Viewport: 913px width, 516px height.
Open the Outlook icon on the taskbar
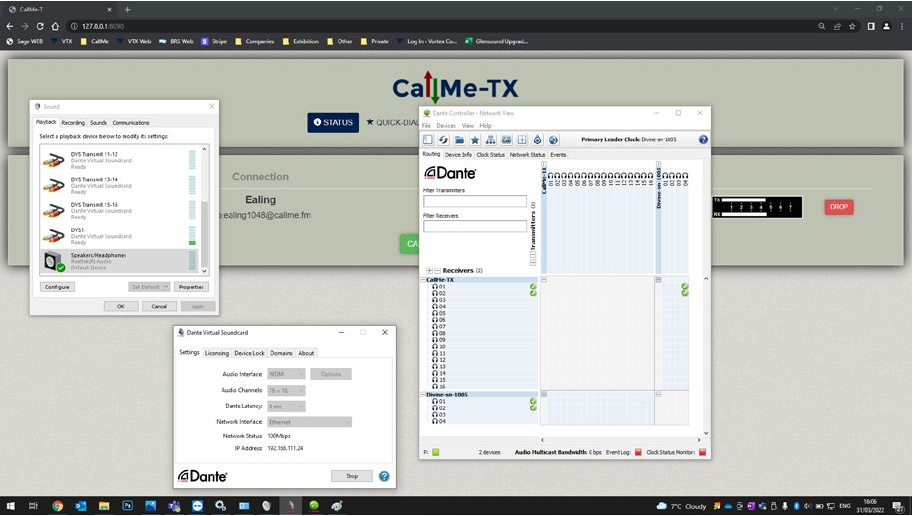pyautogui.click(x=80, y=506)
